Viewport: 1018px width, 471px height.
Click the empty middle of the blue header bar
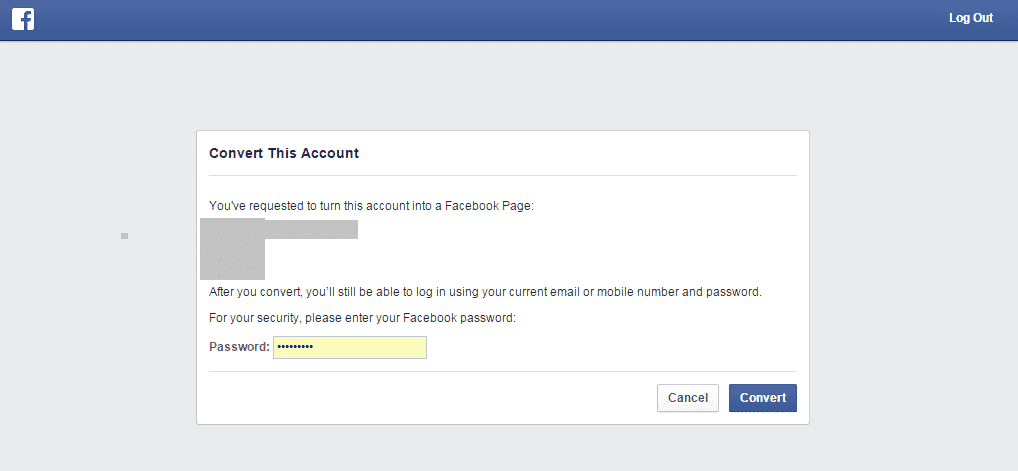click(x=500, y=20)
